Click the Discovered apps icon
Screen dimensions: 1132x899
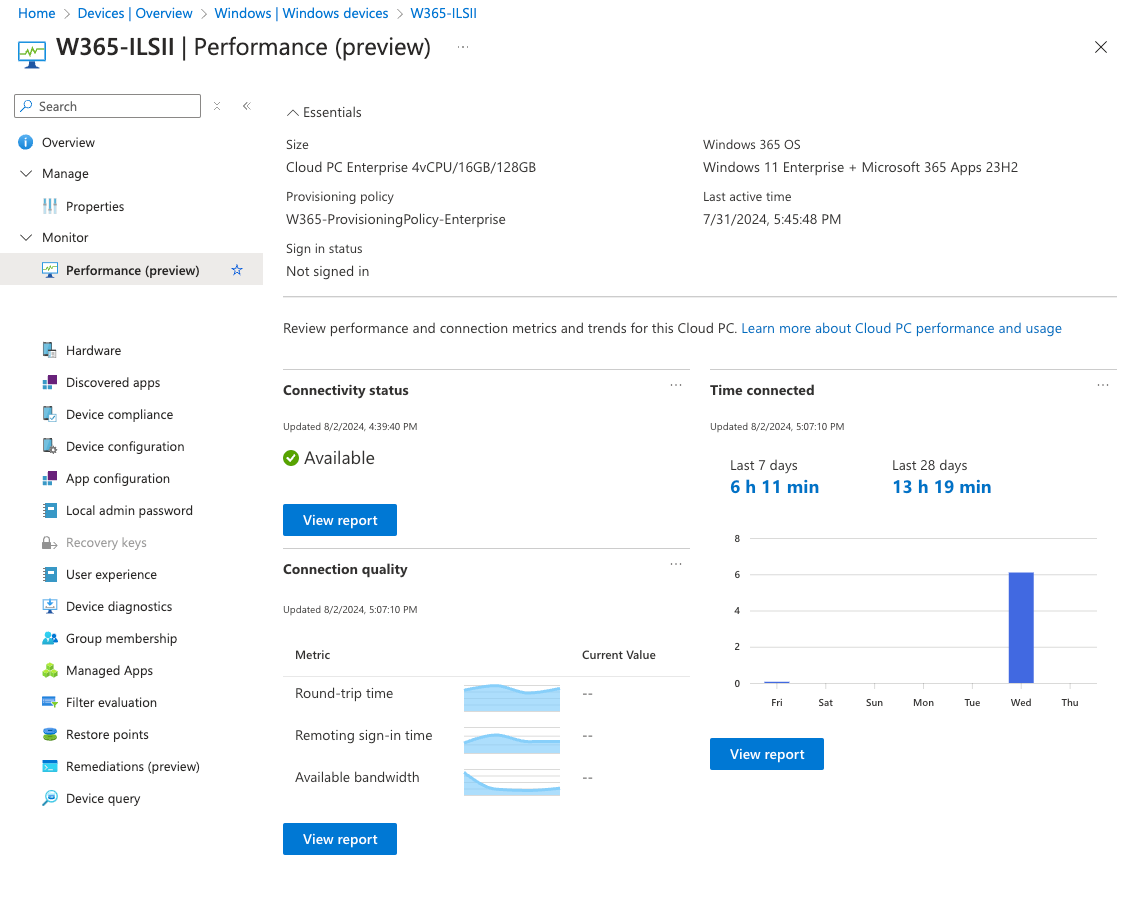coord(50,383)
